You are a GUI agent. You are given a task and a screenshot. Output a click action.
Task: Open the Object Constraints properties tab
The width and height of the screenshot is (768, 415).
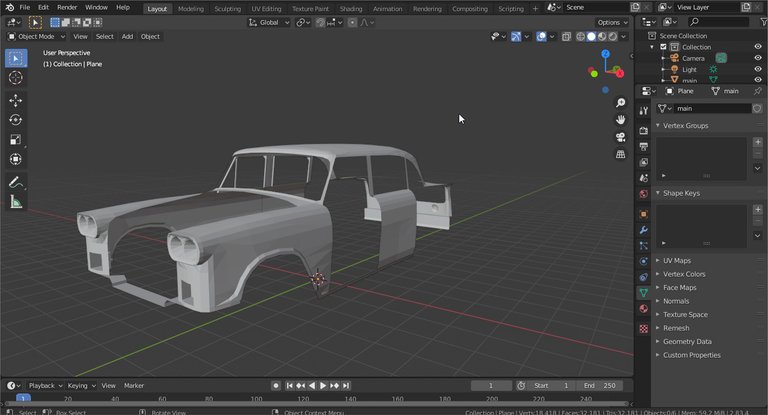(x=644, y=277)
